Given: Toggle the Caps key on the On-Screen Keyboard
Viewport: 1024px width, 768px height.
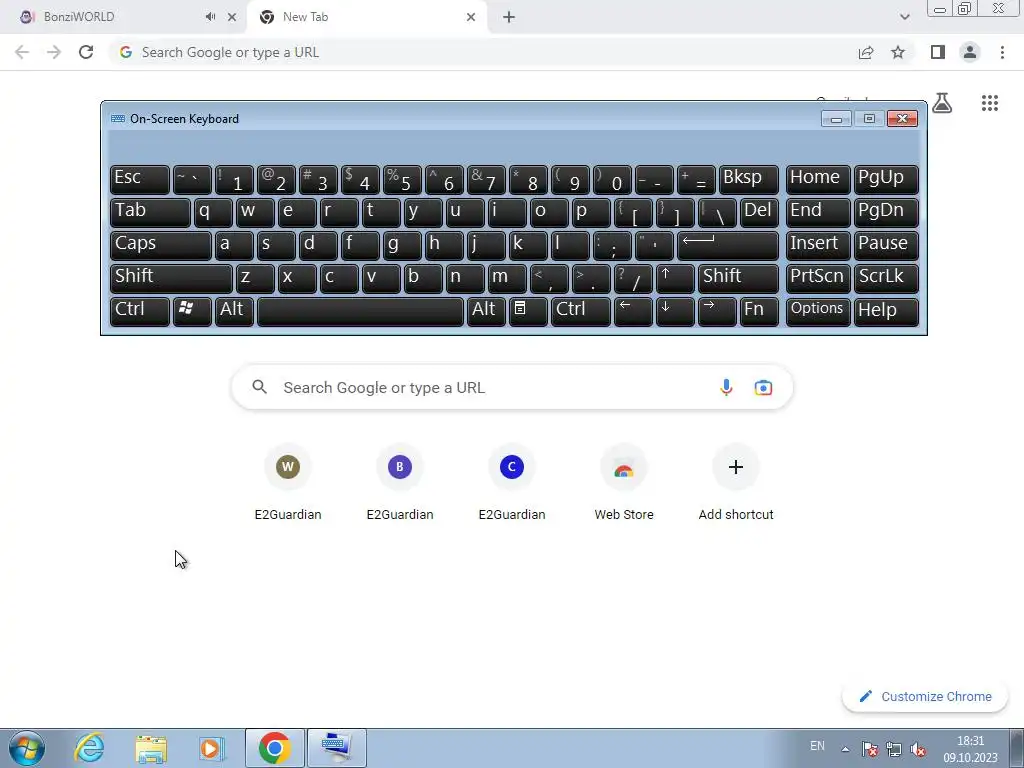Looking at the screenshot, I should pyautogui.click(x=161, y=245).
